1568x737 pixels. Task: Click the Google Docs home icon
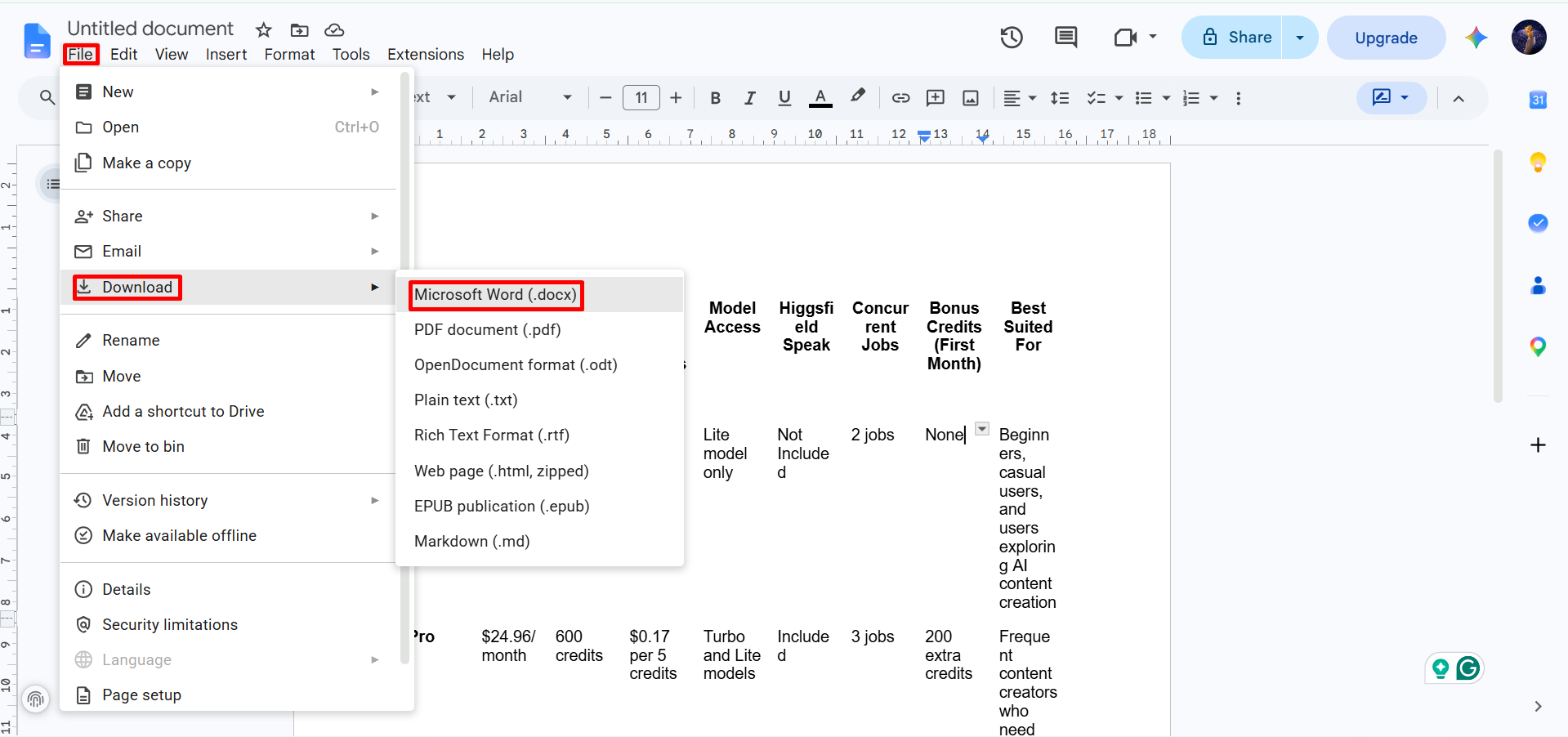click(37, 40)
